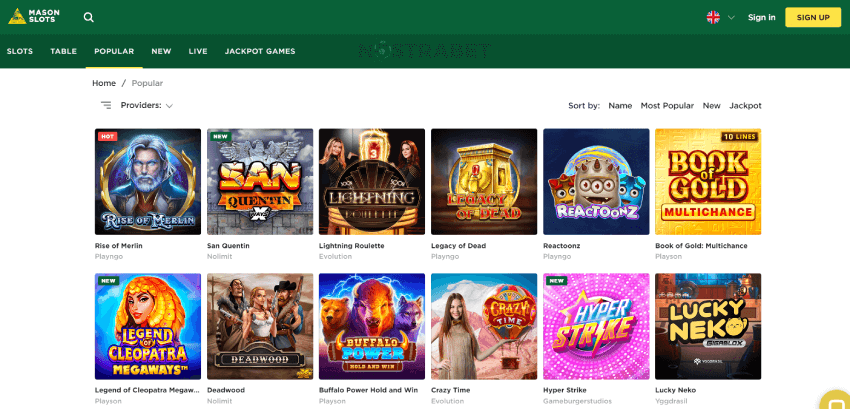
Task: Expand the Providers dropdown
Action: [x=146, y=105]
